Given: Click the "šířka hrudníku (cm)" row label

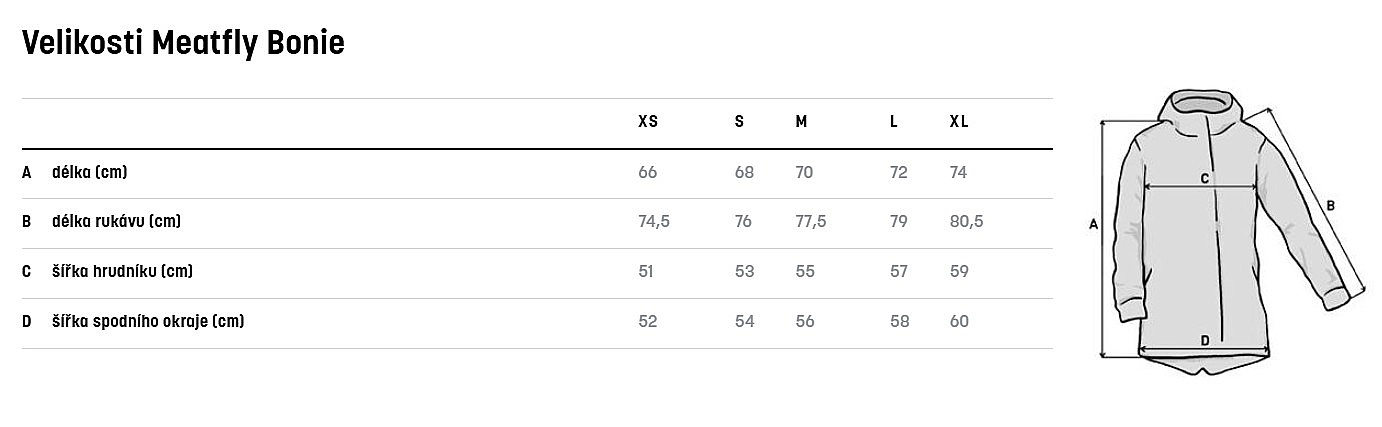Looking at the screenshot, I should [122, 271].
